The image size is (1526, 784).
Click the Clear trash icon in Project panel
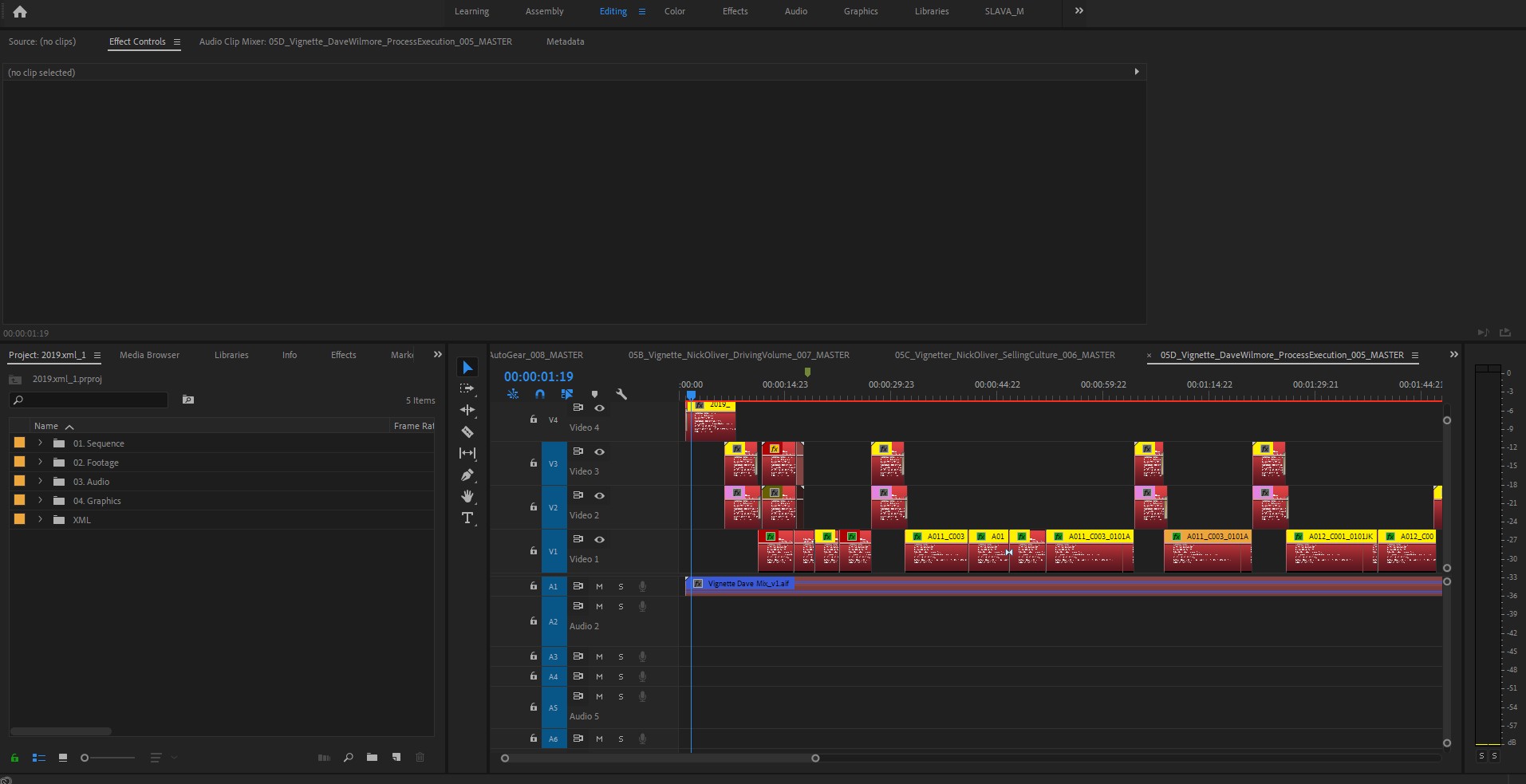[x=420, y=758]
